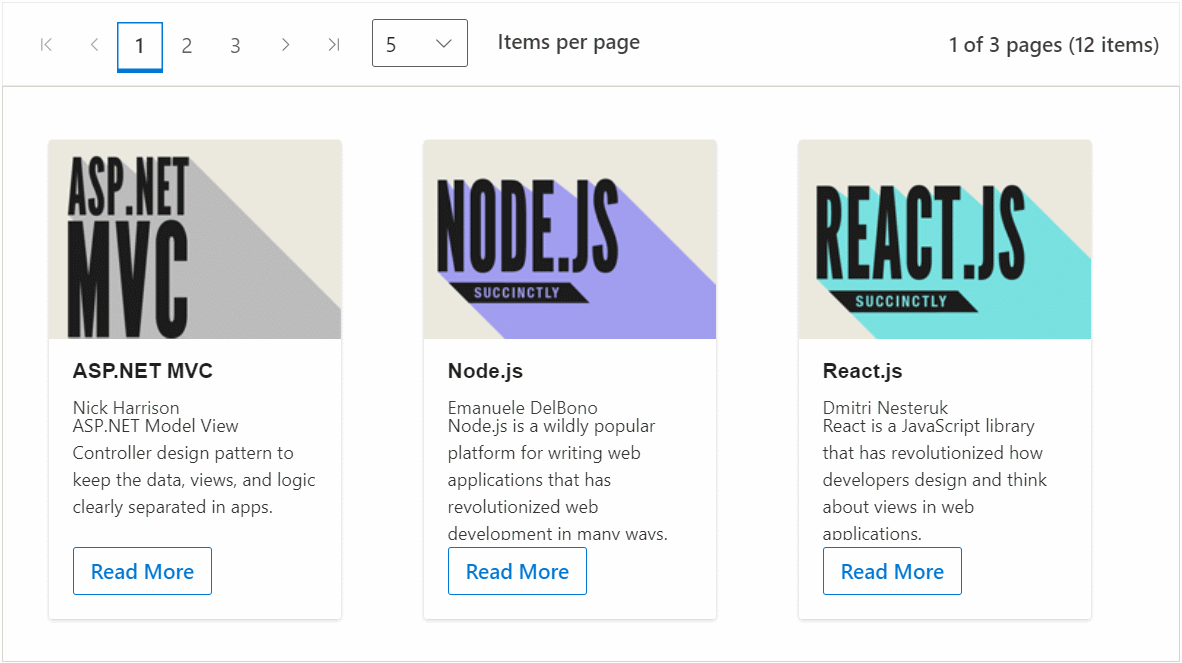Click the 'Items per page' label
The height and width of the screenshot is (663, 1182).
pos(568,43)
